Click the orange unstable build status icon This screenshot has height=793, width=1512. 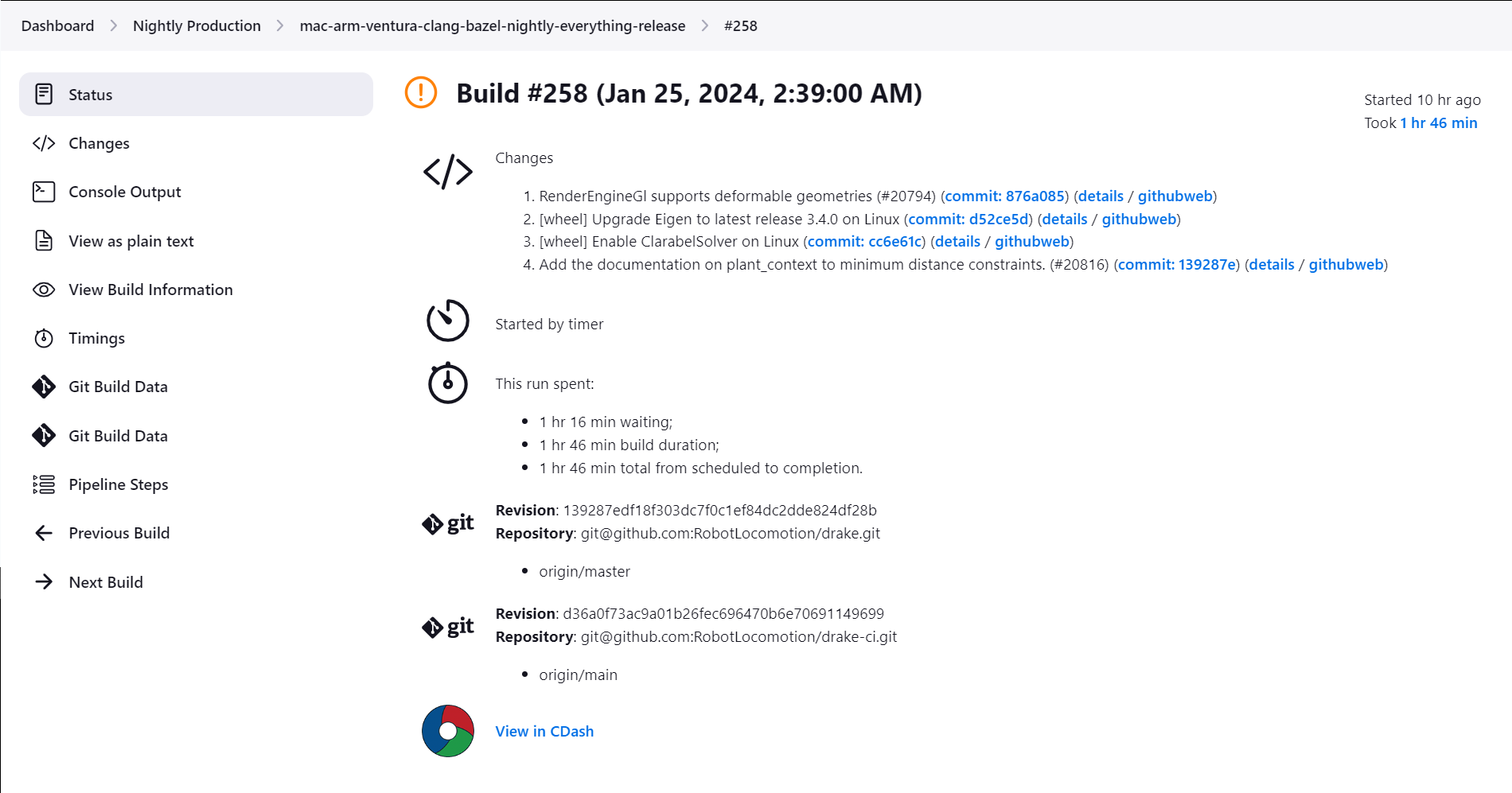(421, 92)
